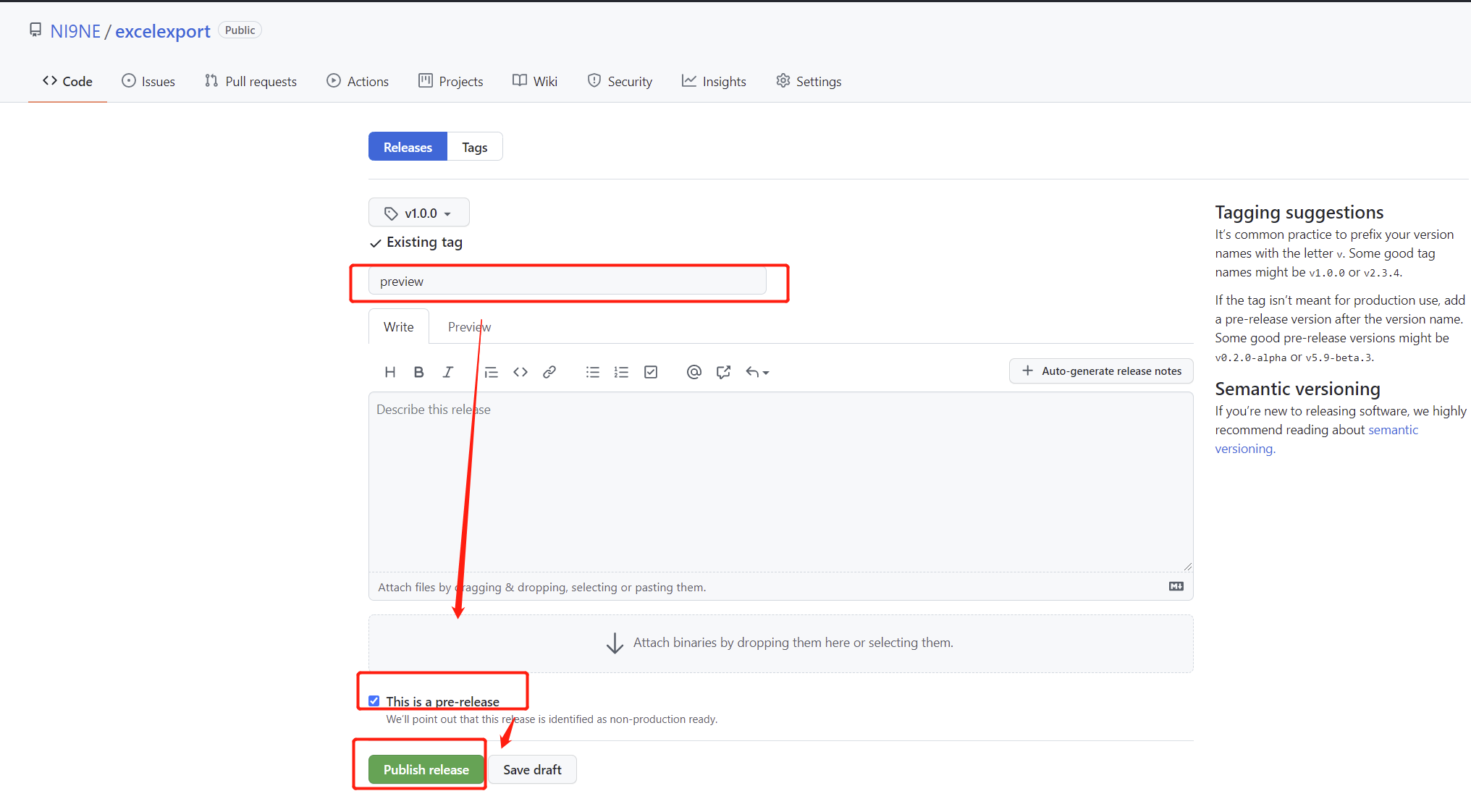Screen dimensions: 1471x812
Task: Add a task list checkbox
Action: tap(651, 372)
